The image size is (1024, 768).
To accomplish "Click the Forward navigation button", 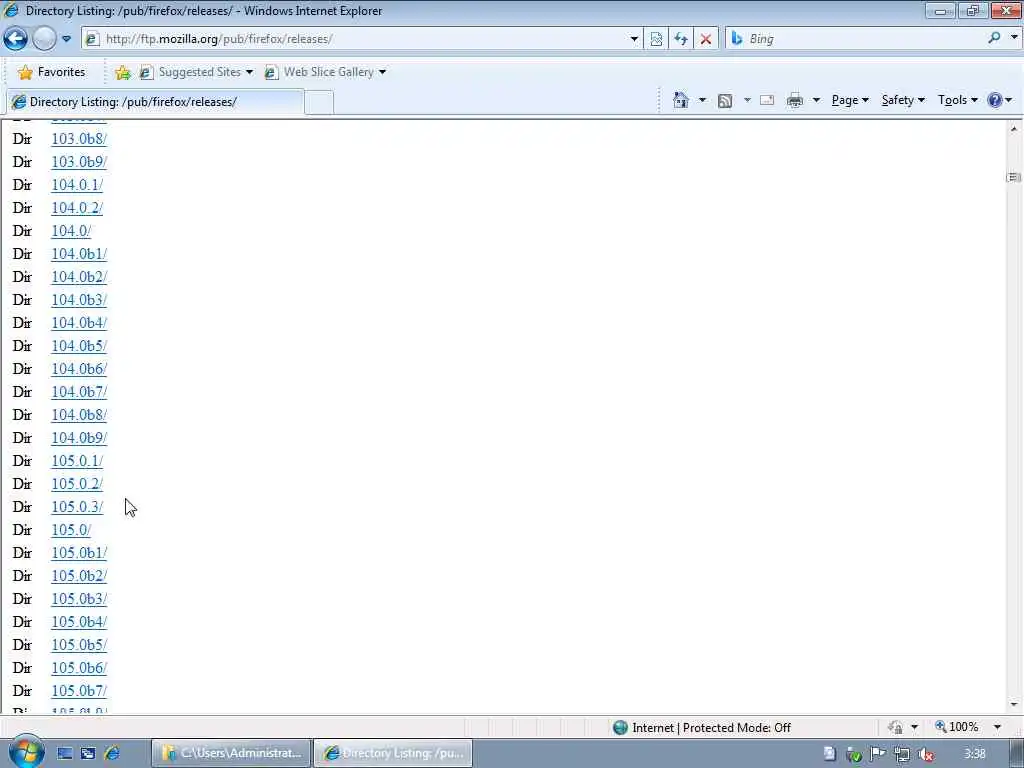I will [44, 39].
